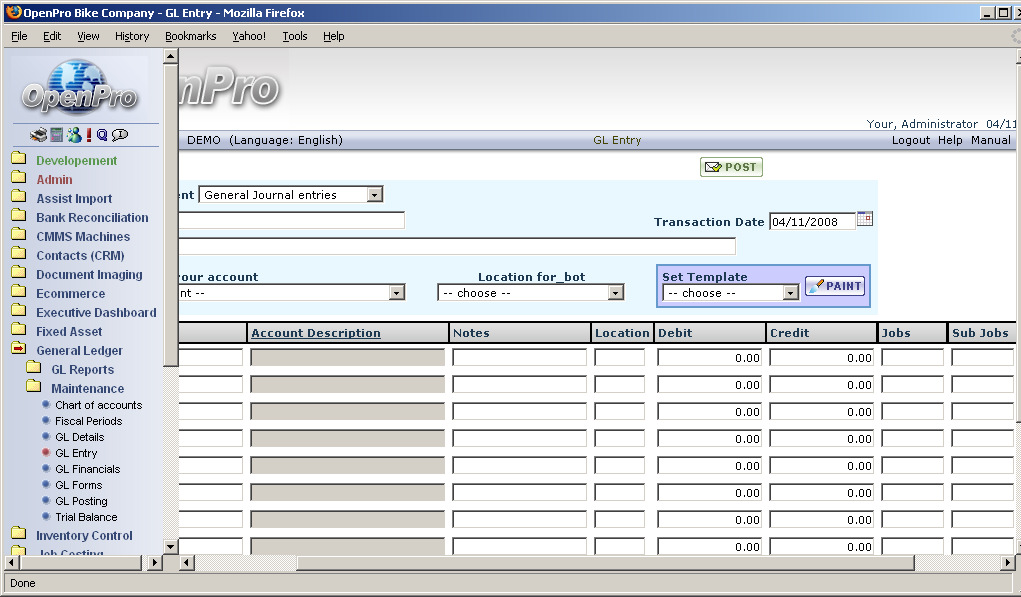Select Chart of accounts in Maintenance
The width and height of the screenshot is (1021, 597).
pyautogui.click(x=98, y=405)
